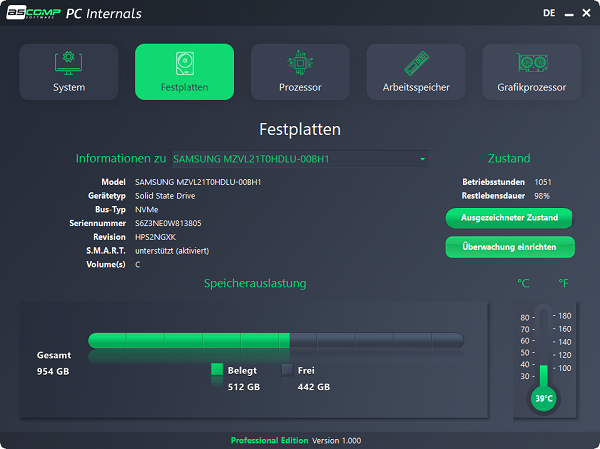Click the Restlebensdauer value 98%
600x449 pixels.
[542, 196]
